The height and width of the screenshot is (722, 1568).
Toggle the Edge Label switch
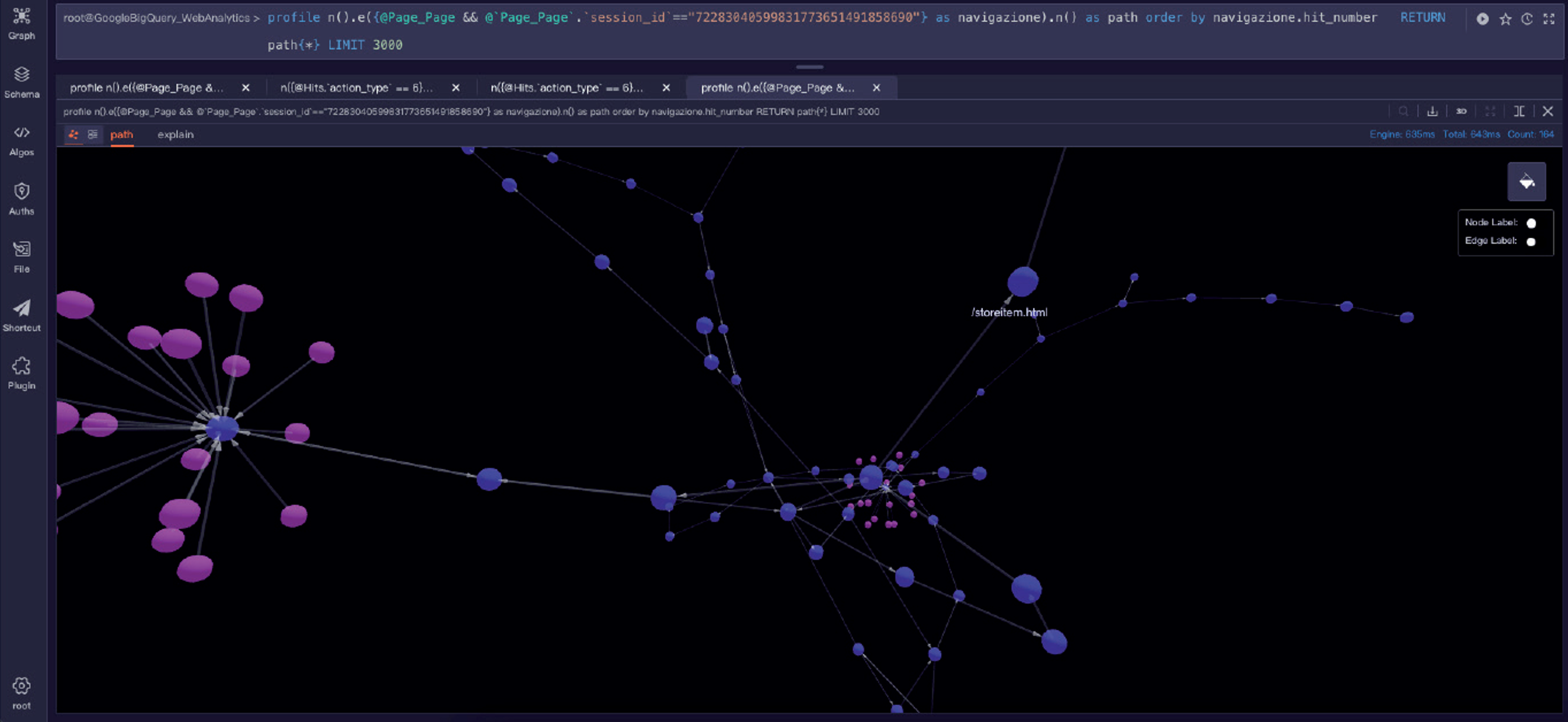point(1531,241)
